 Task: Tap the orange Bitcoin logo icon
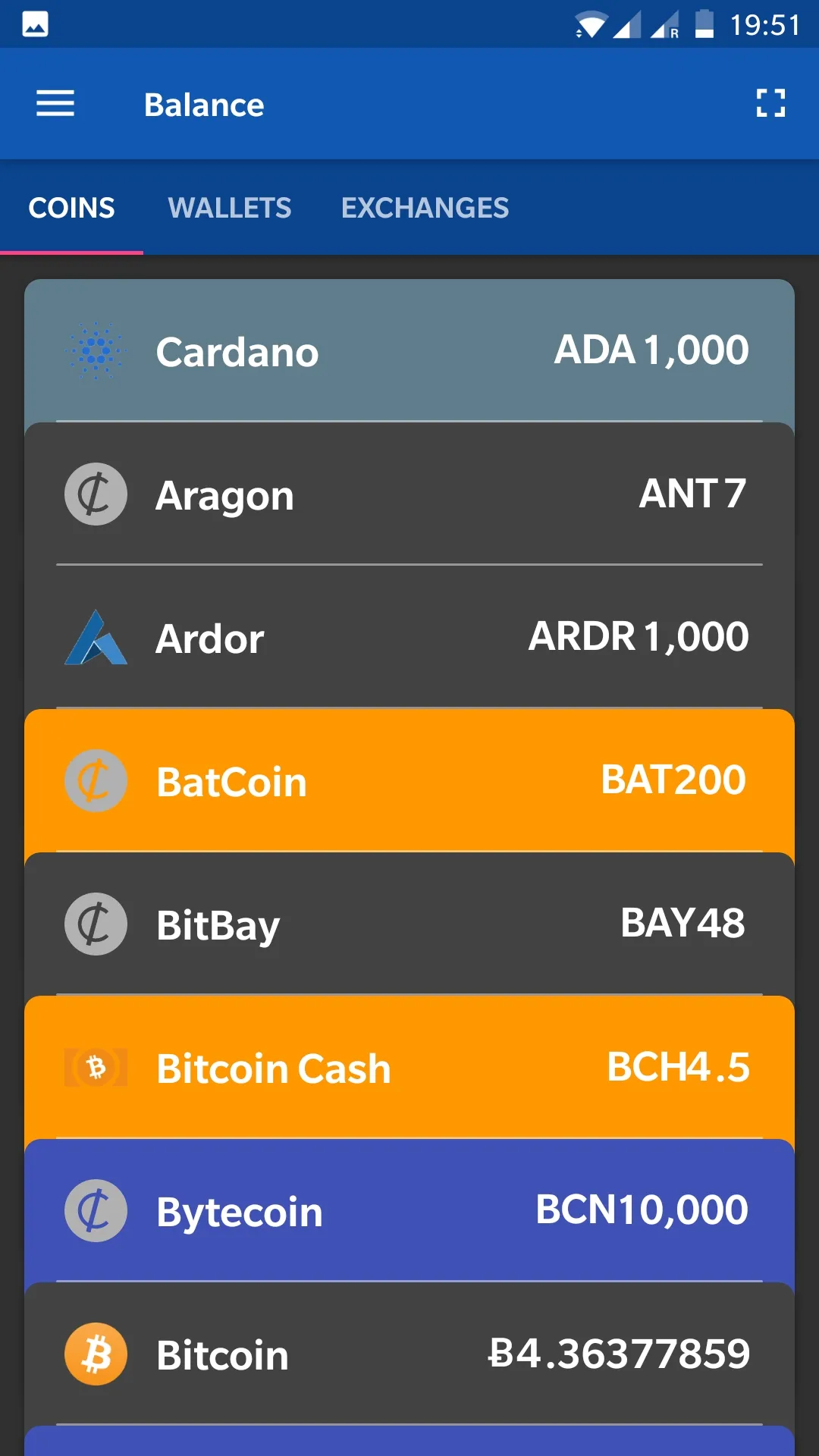pos(96,1354)
